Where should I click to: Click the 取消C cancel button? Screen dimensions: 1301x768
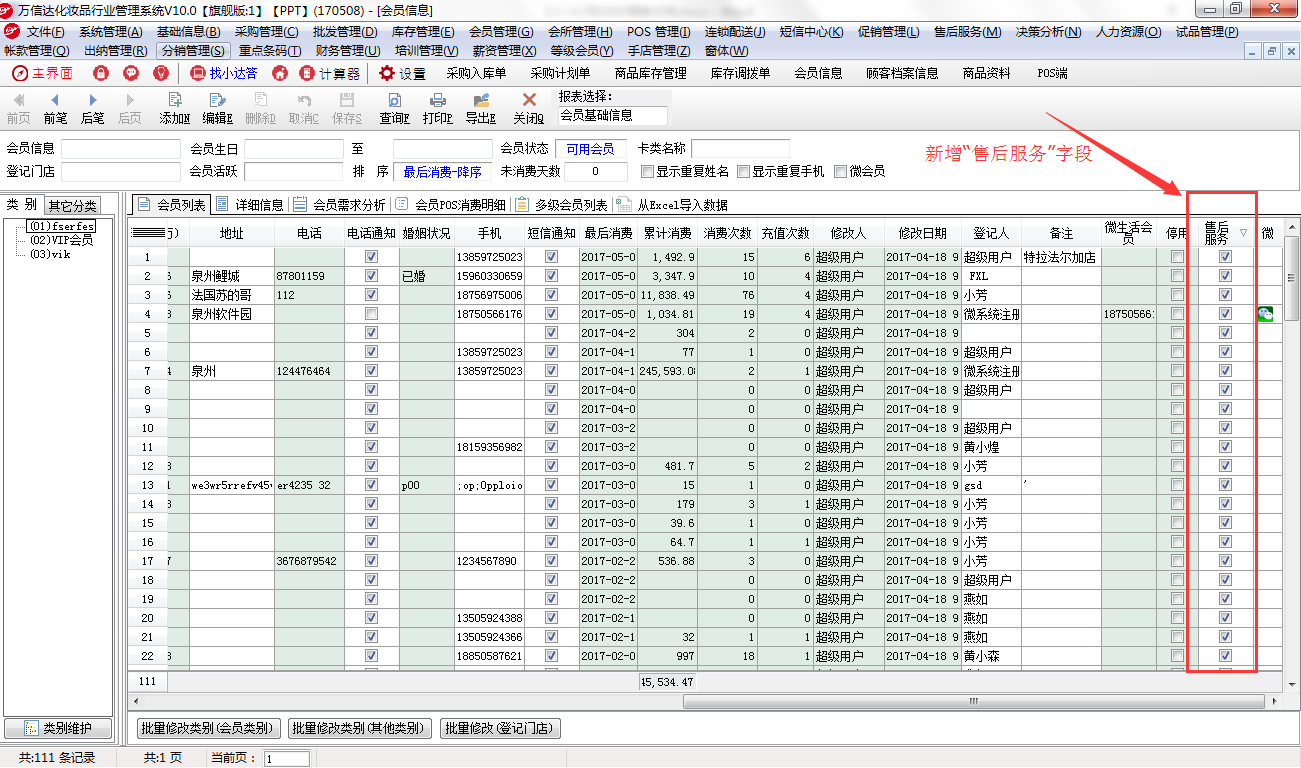tap(303, 108)
